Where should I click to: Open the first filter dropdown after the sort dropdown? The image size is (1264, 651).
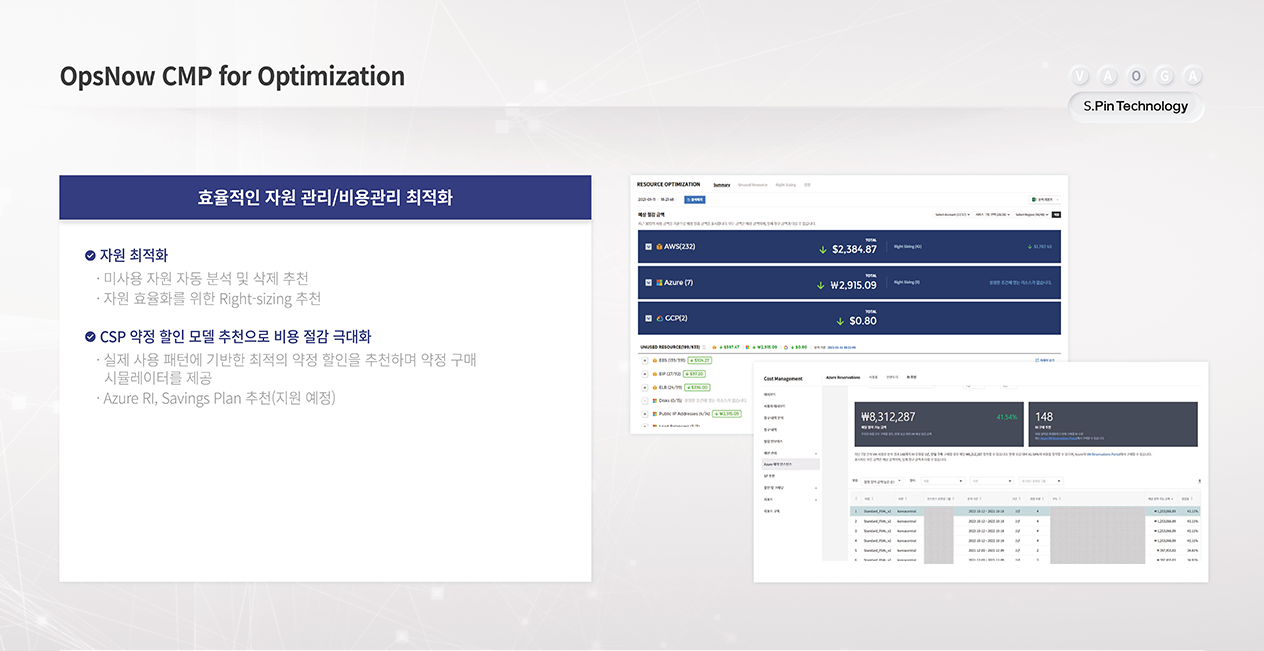click(943, 481)
